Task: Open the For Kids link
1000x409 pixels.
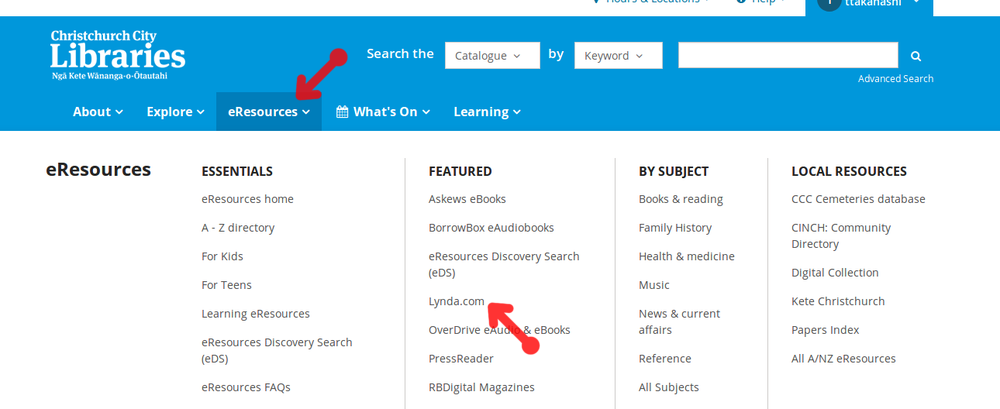Action: [x=223, y=257]
